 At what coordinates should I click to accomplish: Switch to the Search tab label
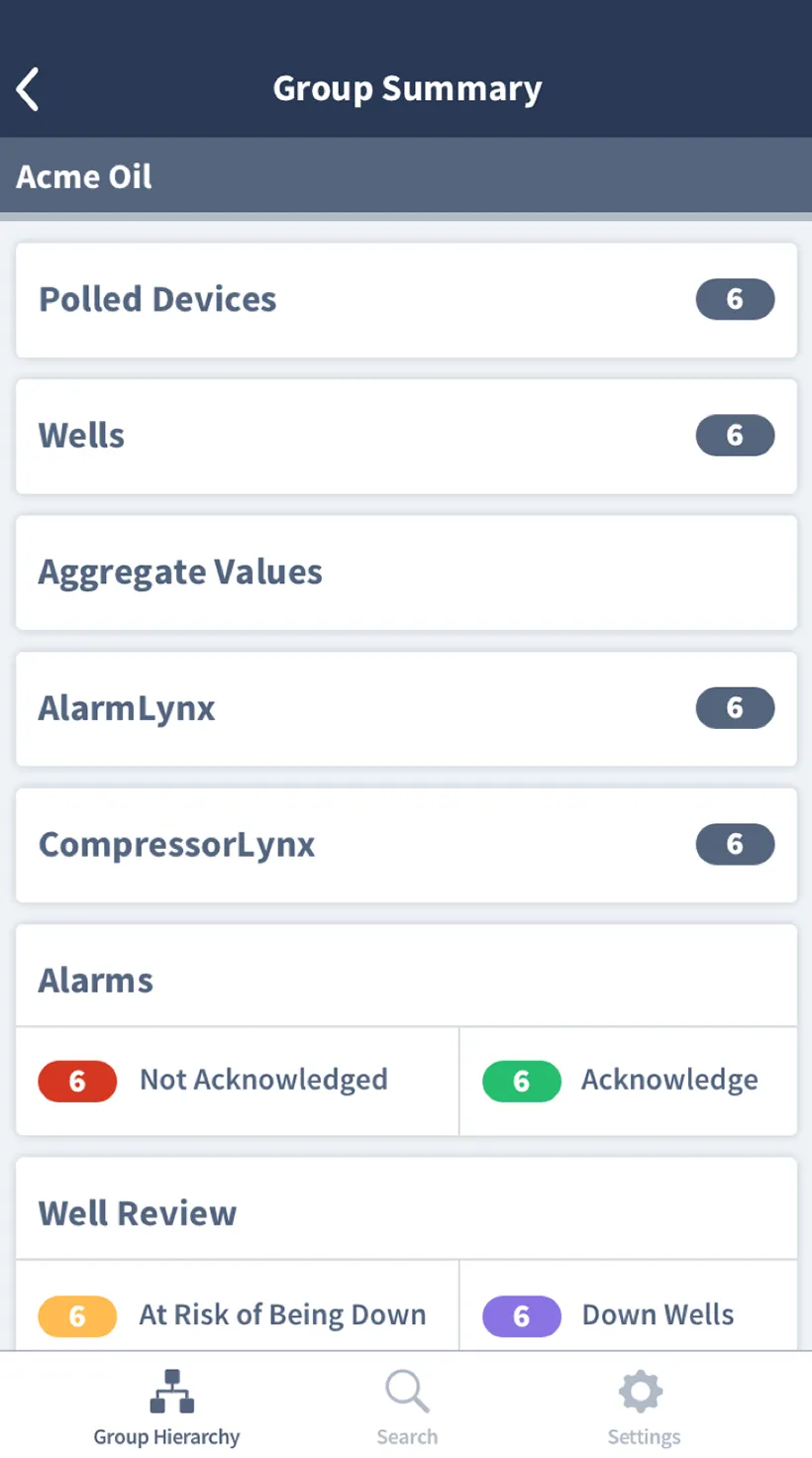coord(407,1437)
